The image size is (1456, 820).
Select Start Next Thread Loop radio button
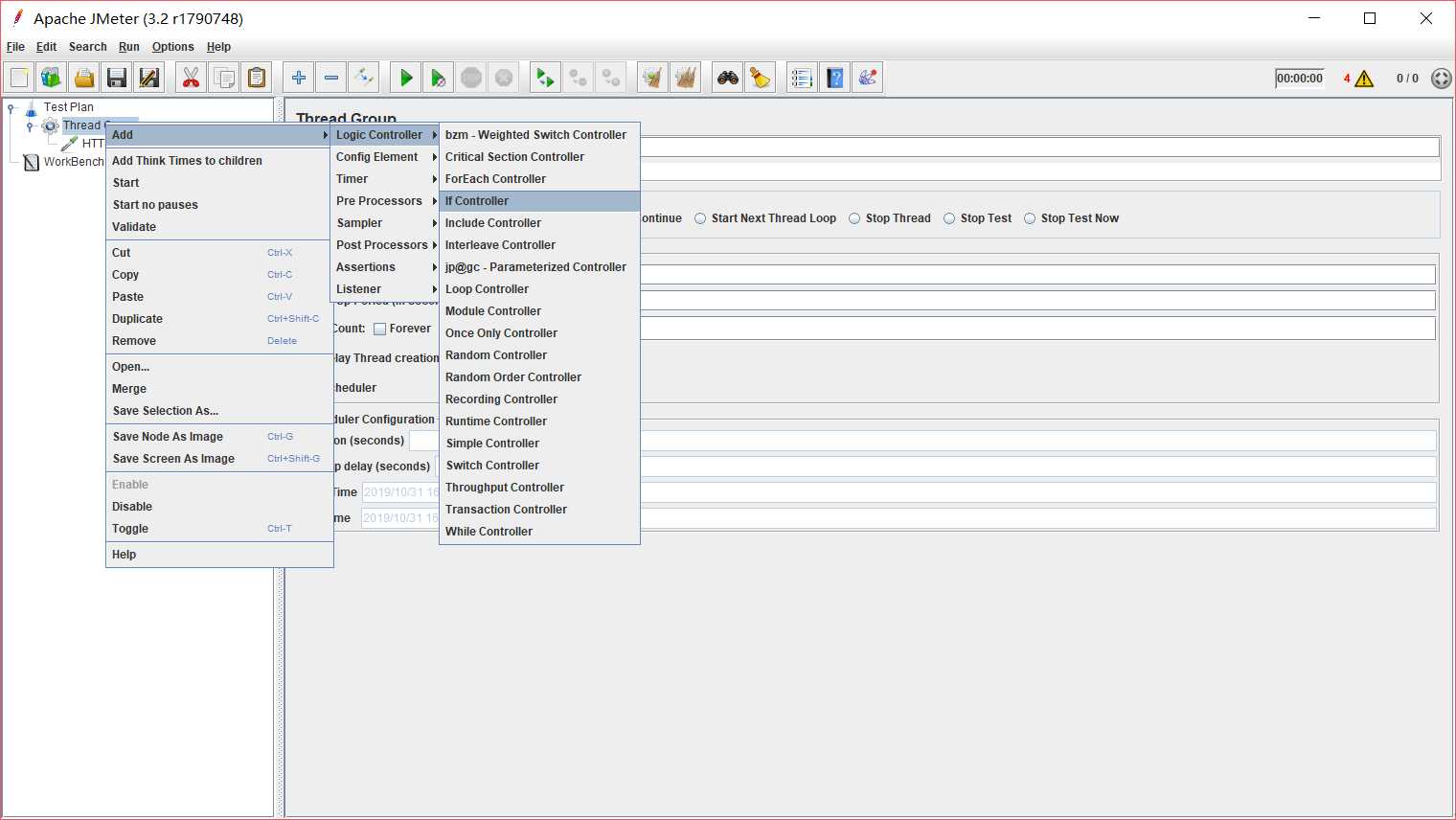point(700,218)
